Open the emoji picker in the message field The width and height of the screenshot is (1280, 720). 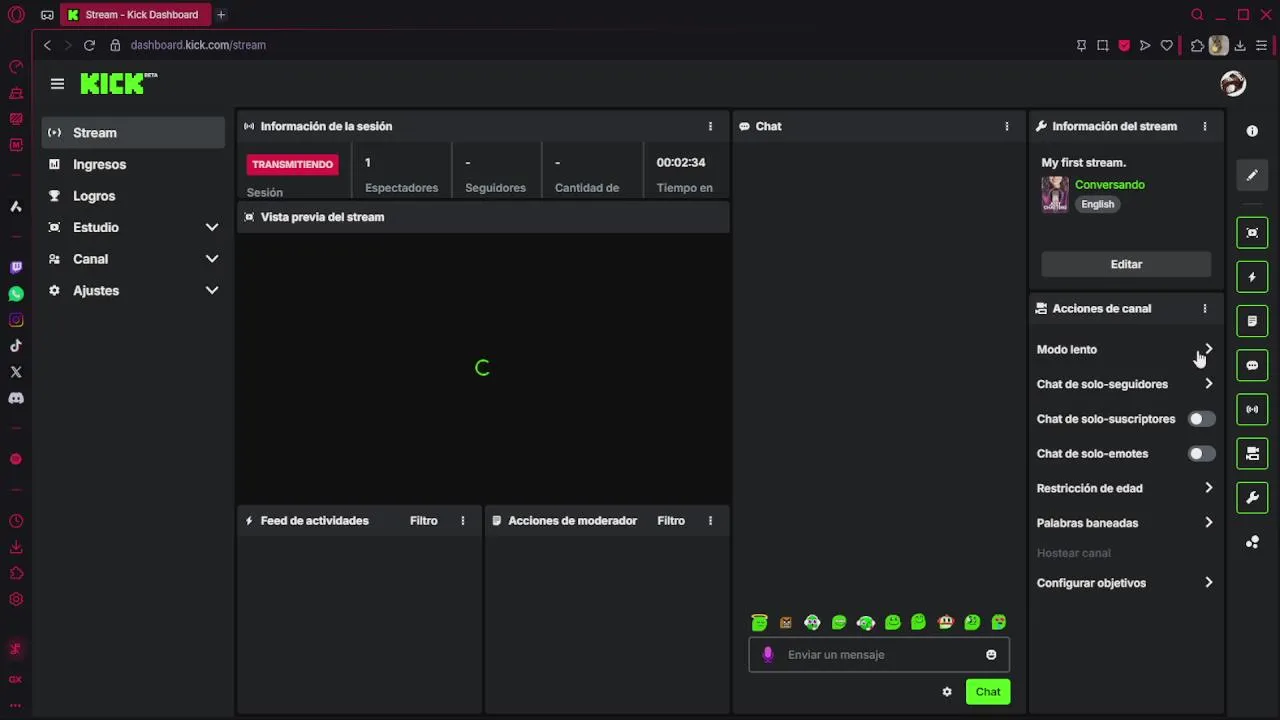point(991,655)
